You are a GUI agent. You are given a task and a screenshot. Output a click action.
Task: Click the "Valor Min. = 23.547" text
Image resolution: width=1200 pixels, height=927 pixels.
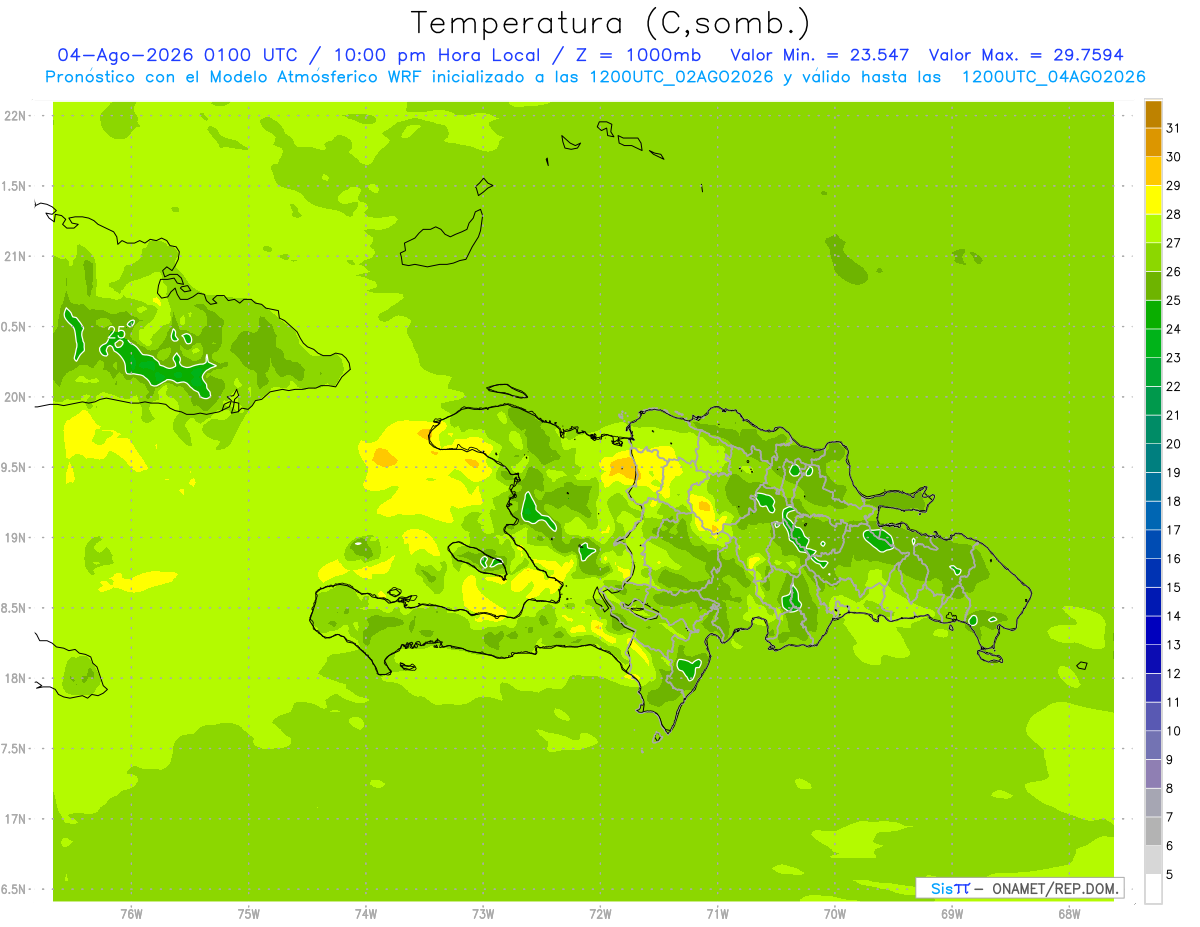819,55
